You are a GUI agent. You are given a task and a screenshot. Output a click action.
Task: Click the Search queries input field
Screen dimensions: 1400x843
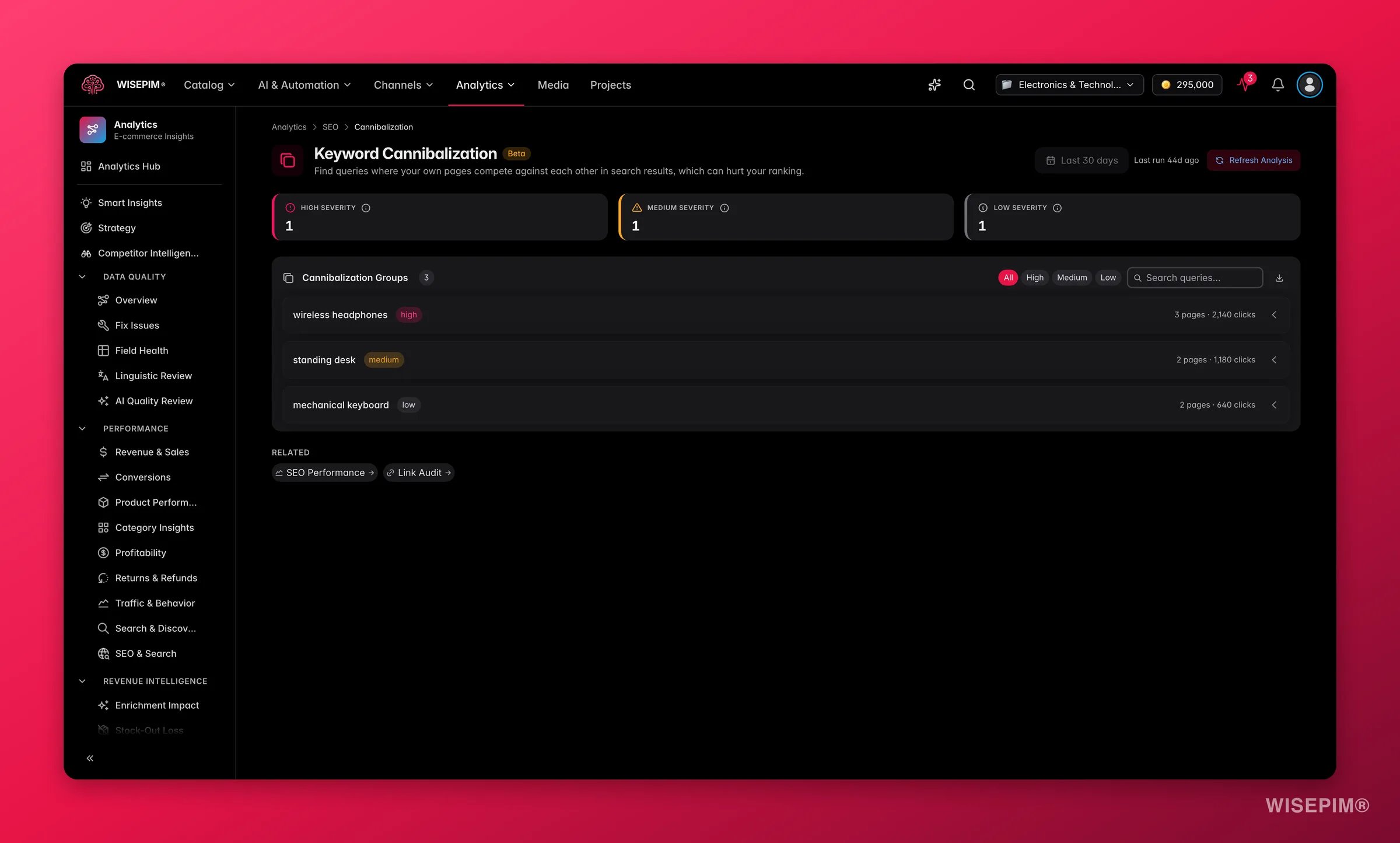point(1195,278)
